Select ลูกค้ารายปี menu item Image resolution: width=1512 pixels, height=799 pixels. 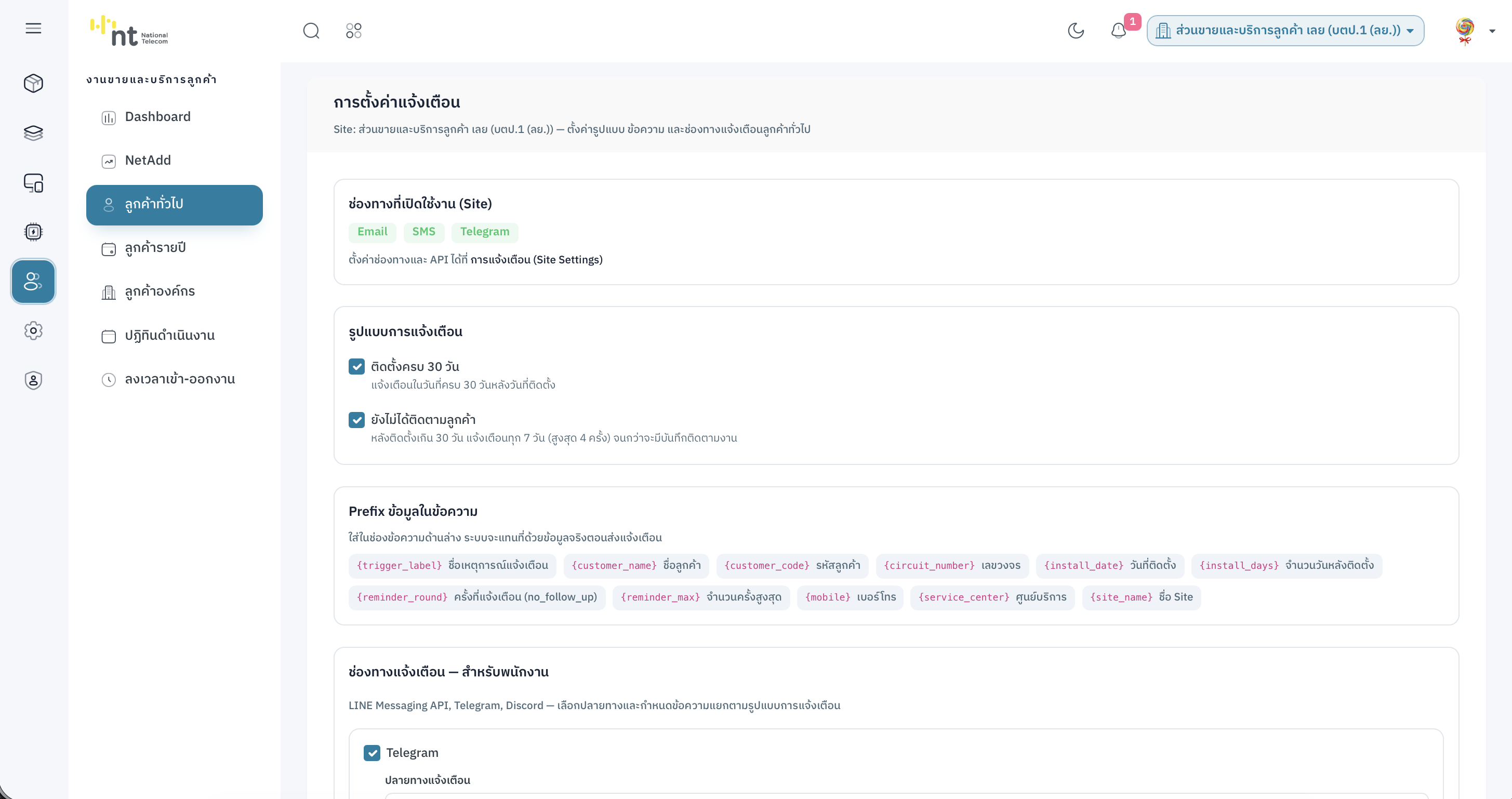pyautogui.click(x=175, y=248)
